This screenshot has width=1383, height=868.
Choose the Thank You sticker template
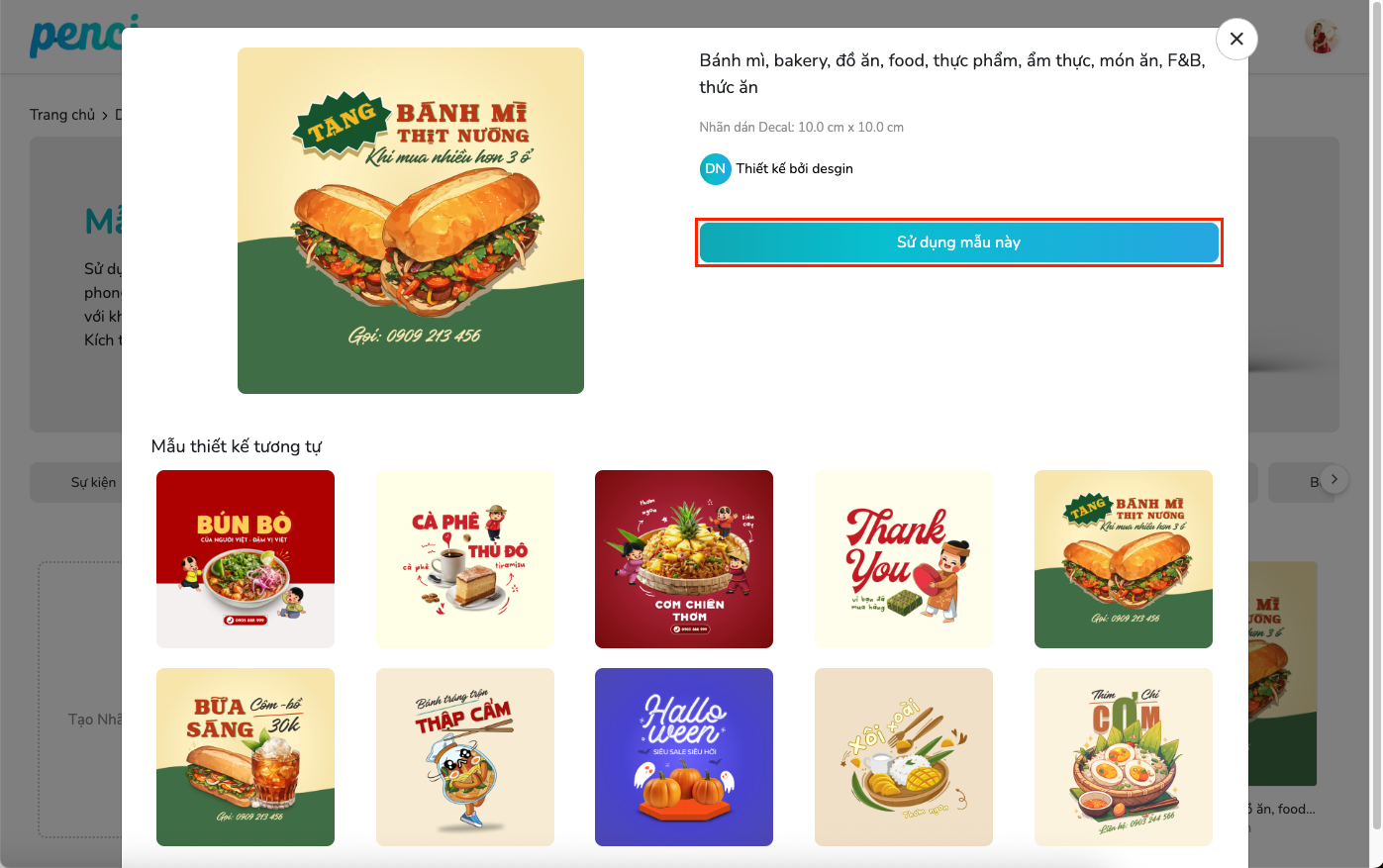pyautogui.click(x=904, y=559)
